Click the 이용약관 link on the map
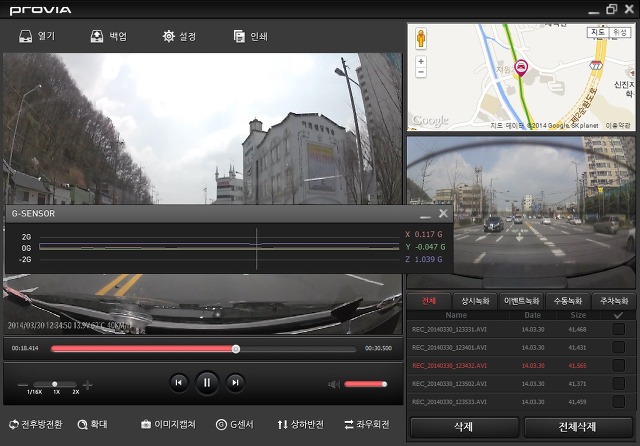This screenshot has width=640, height=446. coord(618,126)
